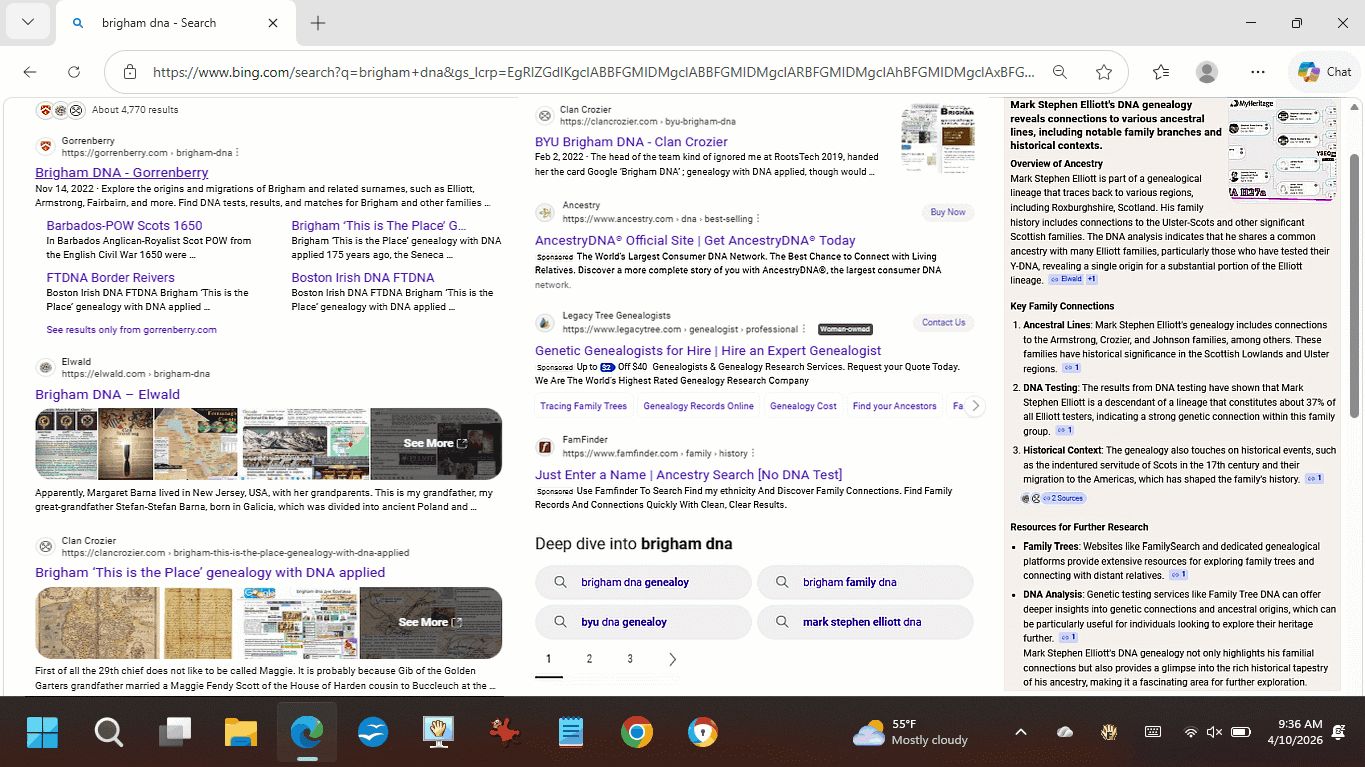Click 'See results only from gorrenberry.com'
The width and height of the screenshot is (1365, 767).
pyautogui.click(x=131, y=329)
